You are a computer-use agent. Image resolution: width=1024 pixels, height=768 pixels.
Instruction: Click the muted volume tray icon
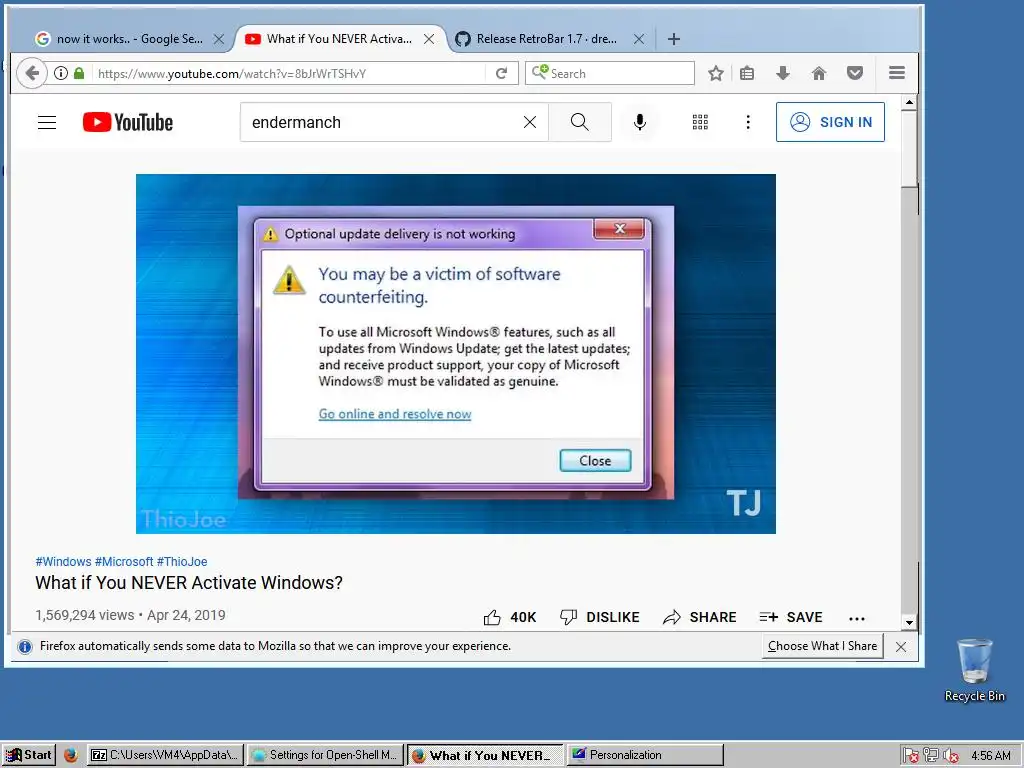[950, 756]
